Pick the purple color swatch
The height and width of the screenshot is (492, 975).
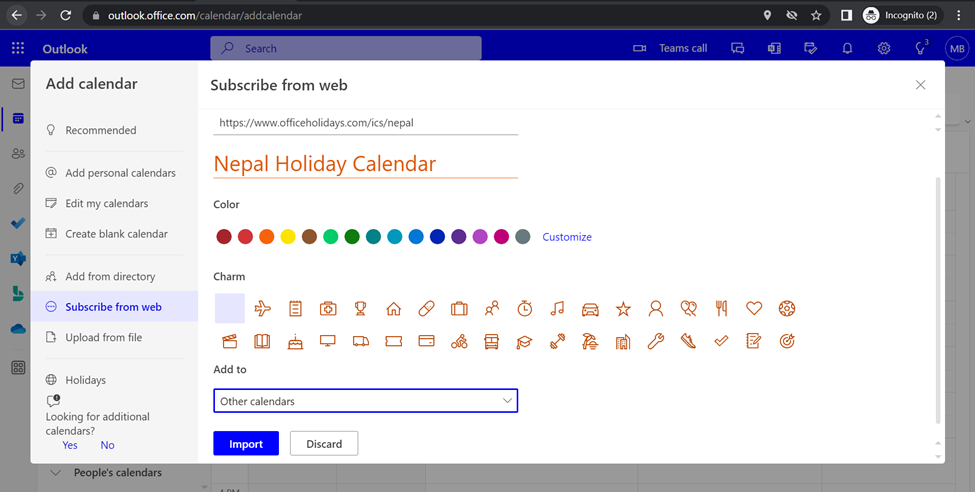458,236
